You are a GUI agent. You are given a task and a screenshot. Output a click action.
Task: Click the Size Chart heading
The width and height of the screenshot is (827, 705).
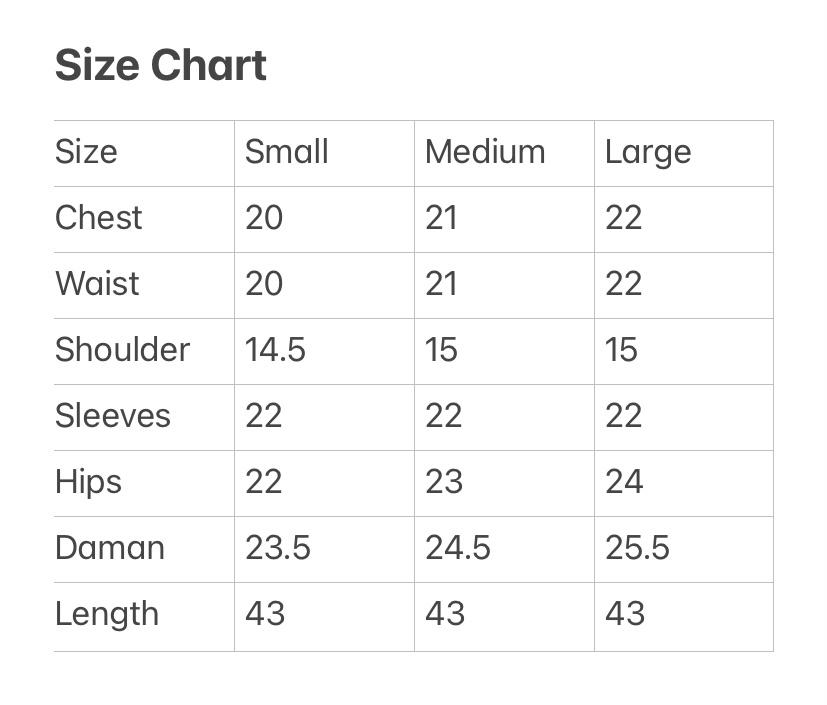tap(160, 66)
